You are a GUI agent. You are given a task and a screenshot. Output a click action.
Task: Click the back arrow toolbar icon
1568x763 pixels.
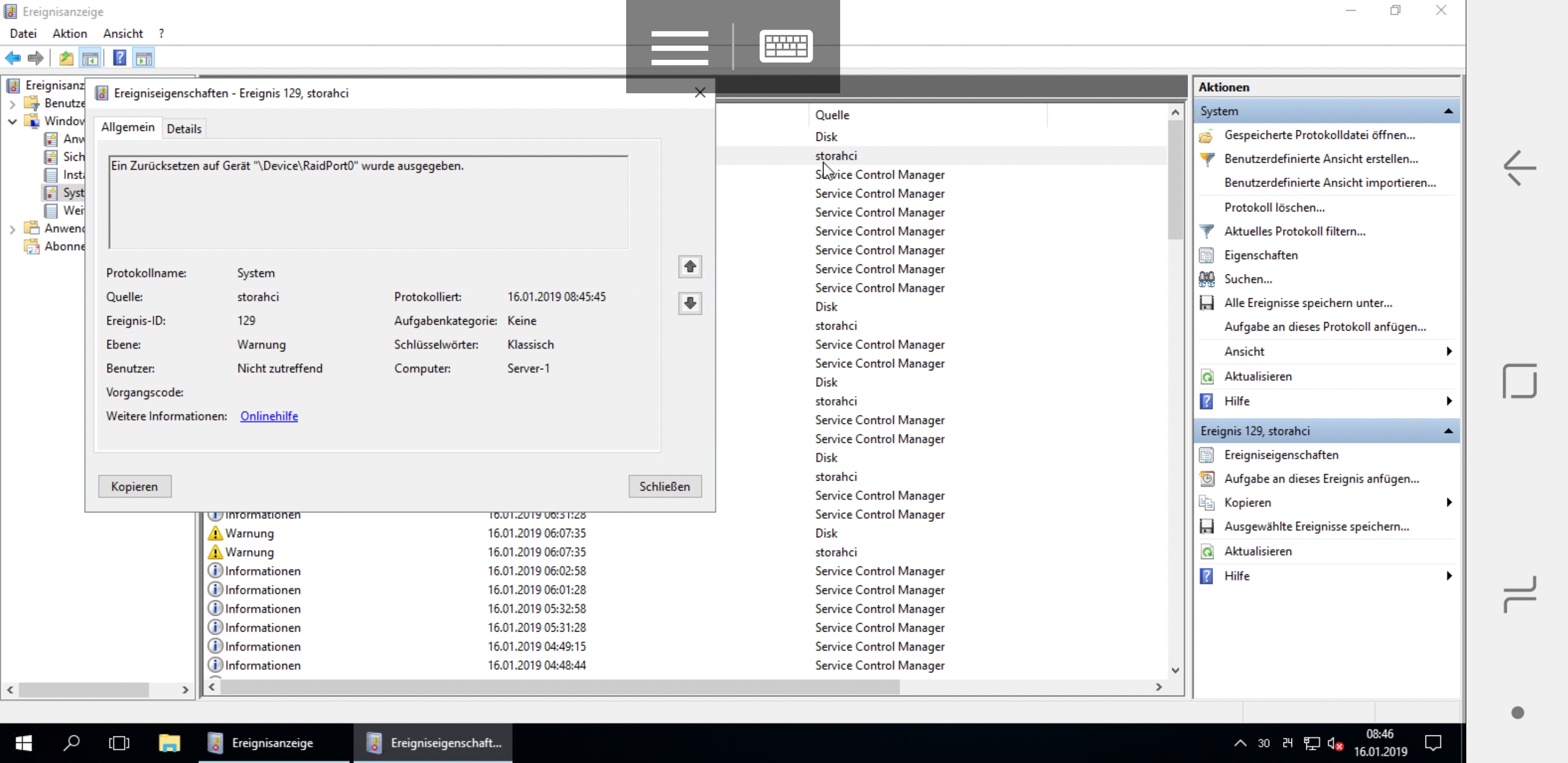click(x=13, y=58)
